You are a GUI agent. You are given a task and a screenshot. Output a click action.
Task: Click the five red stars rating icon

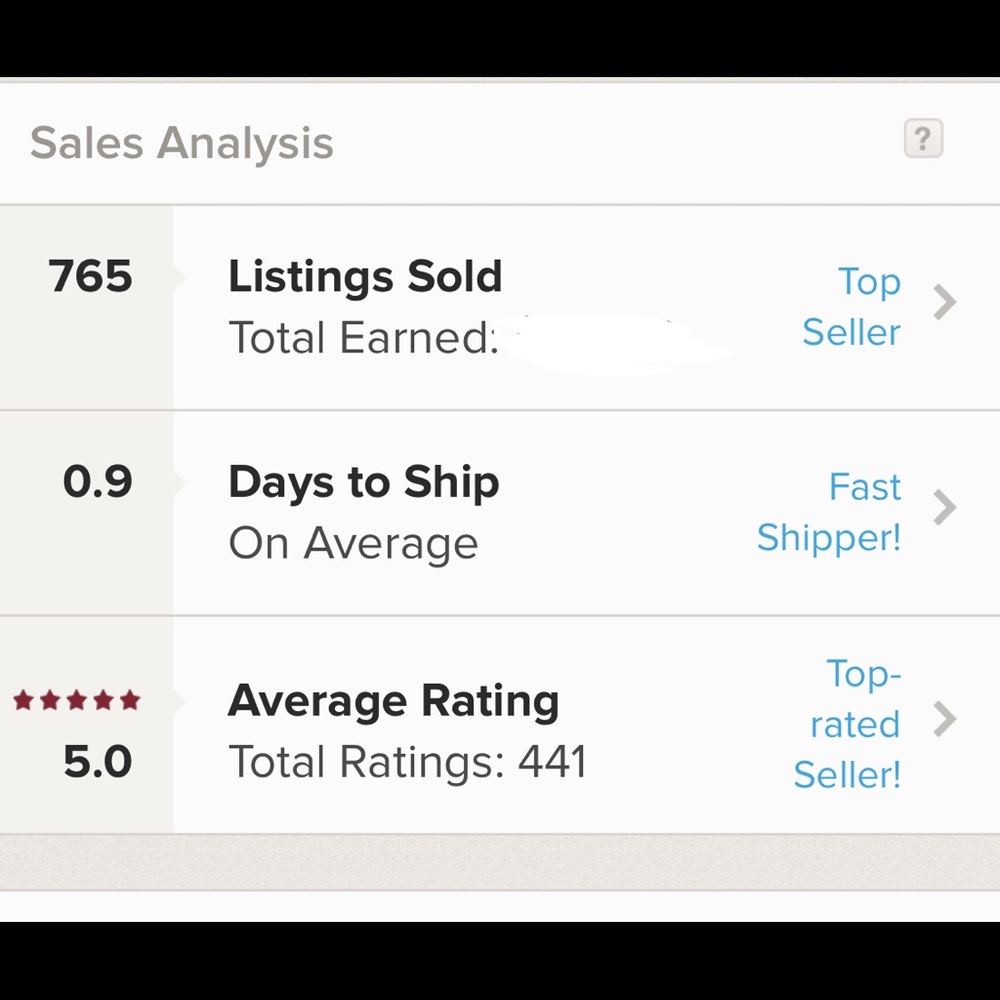[x=77, y=700]
